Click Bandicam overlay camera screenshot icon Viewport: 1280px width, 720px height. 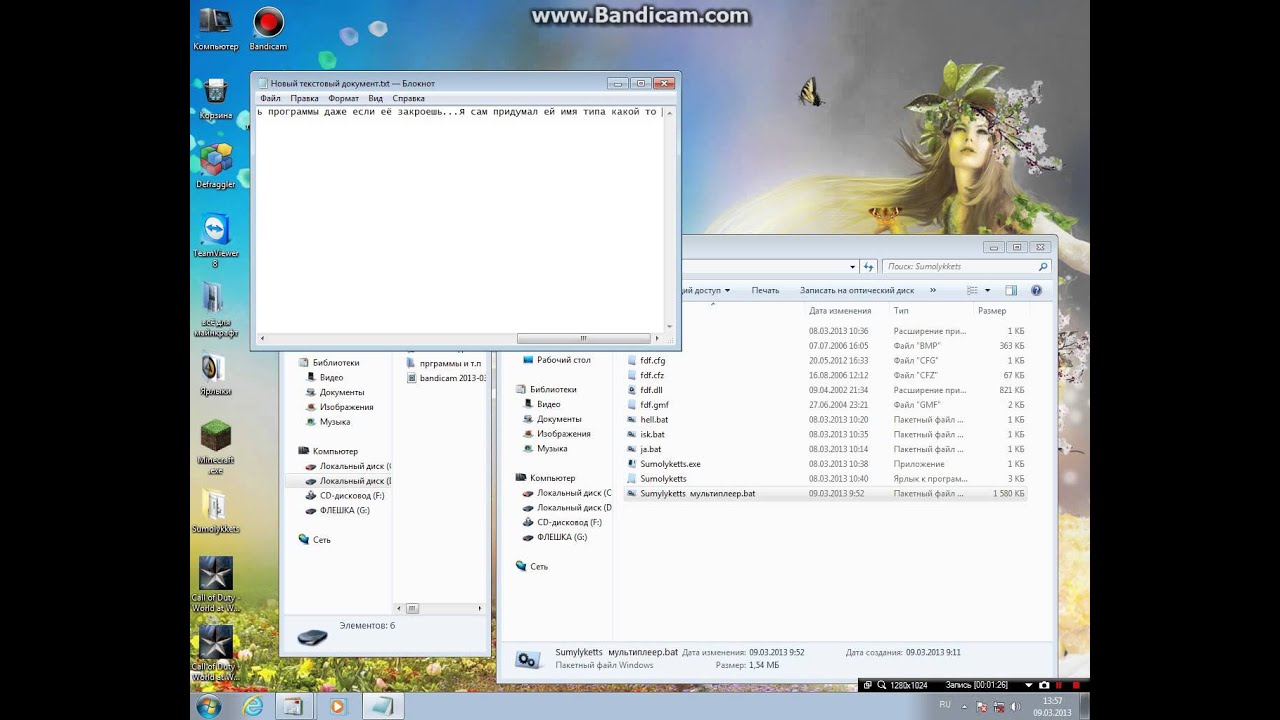click(1044, 685)
